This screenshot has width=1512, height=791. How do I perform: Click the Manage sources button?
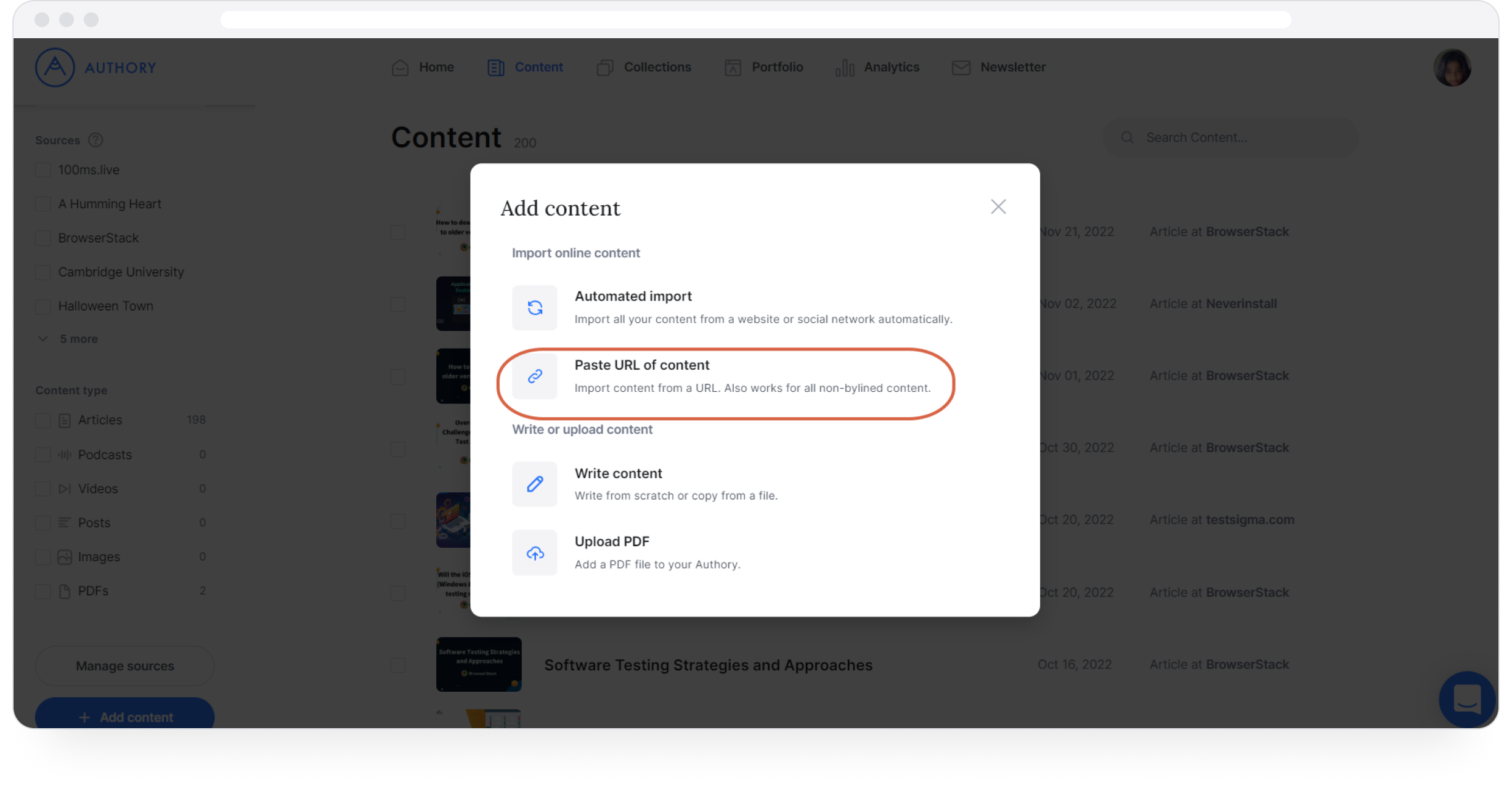pyautogui.click(x=125, y=666)
